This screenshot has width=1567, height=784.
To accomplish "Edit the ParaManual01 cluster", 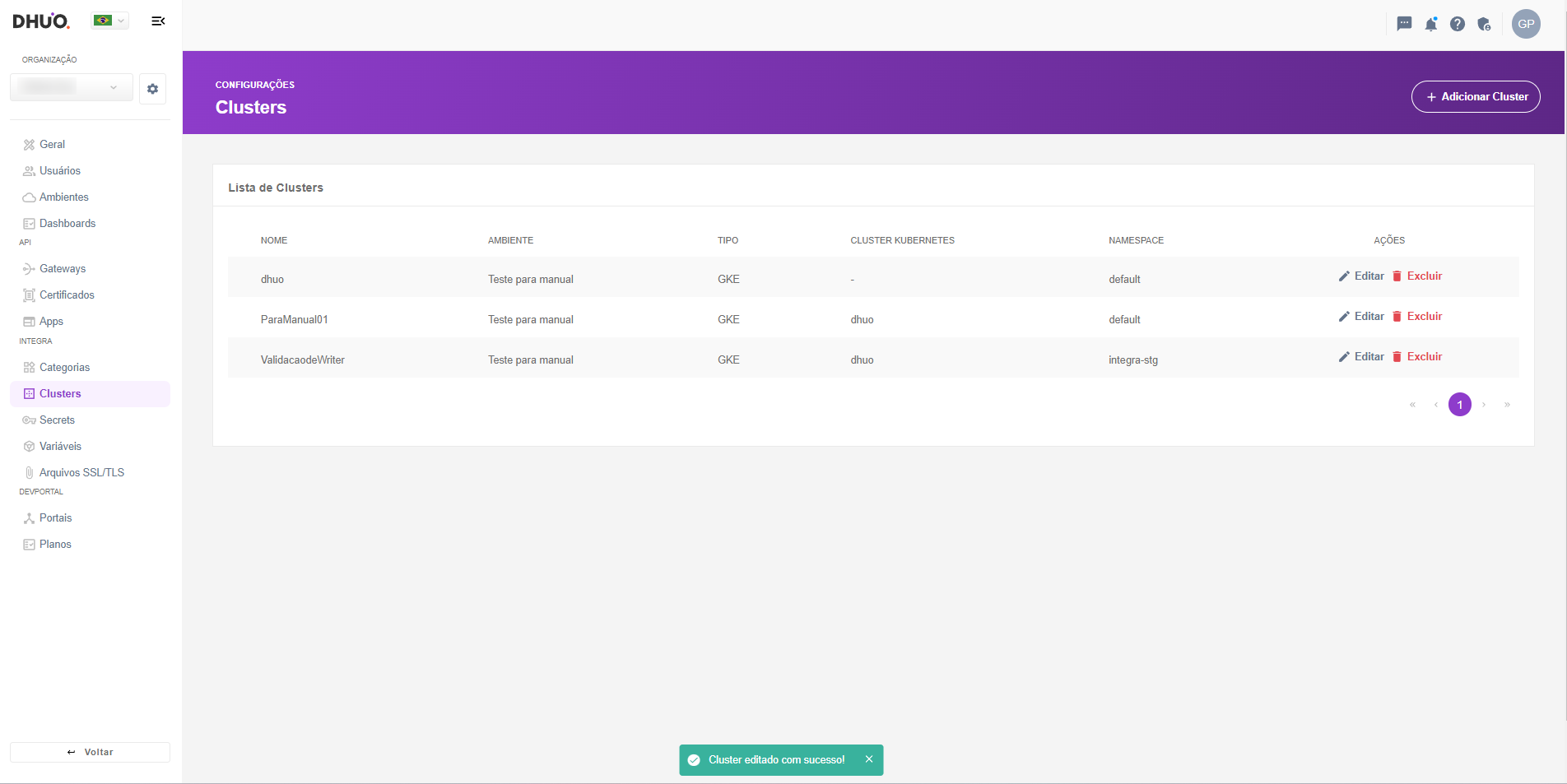I will pyautogui.click(x=1361, y=316).
